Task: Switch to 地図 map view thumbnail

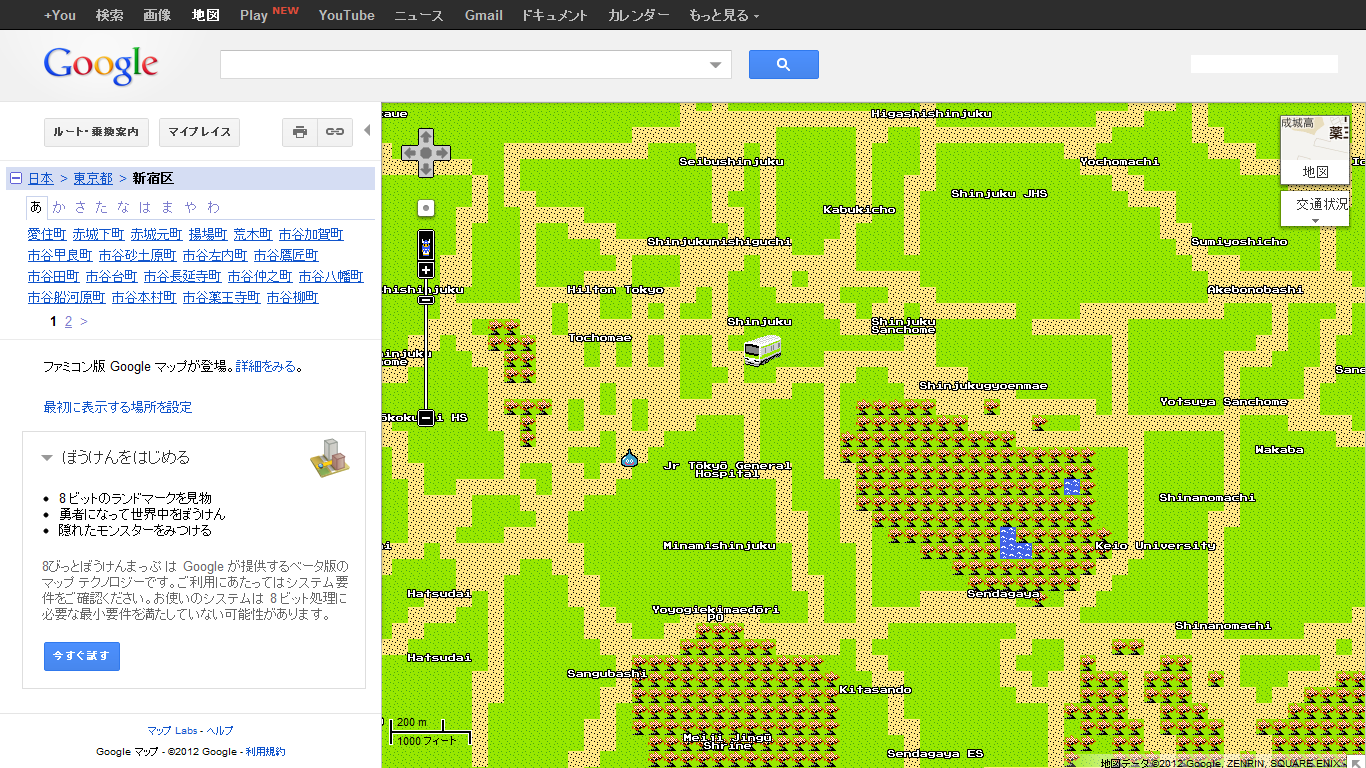Action: [x=1315, y=150]
